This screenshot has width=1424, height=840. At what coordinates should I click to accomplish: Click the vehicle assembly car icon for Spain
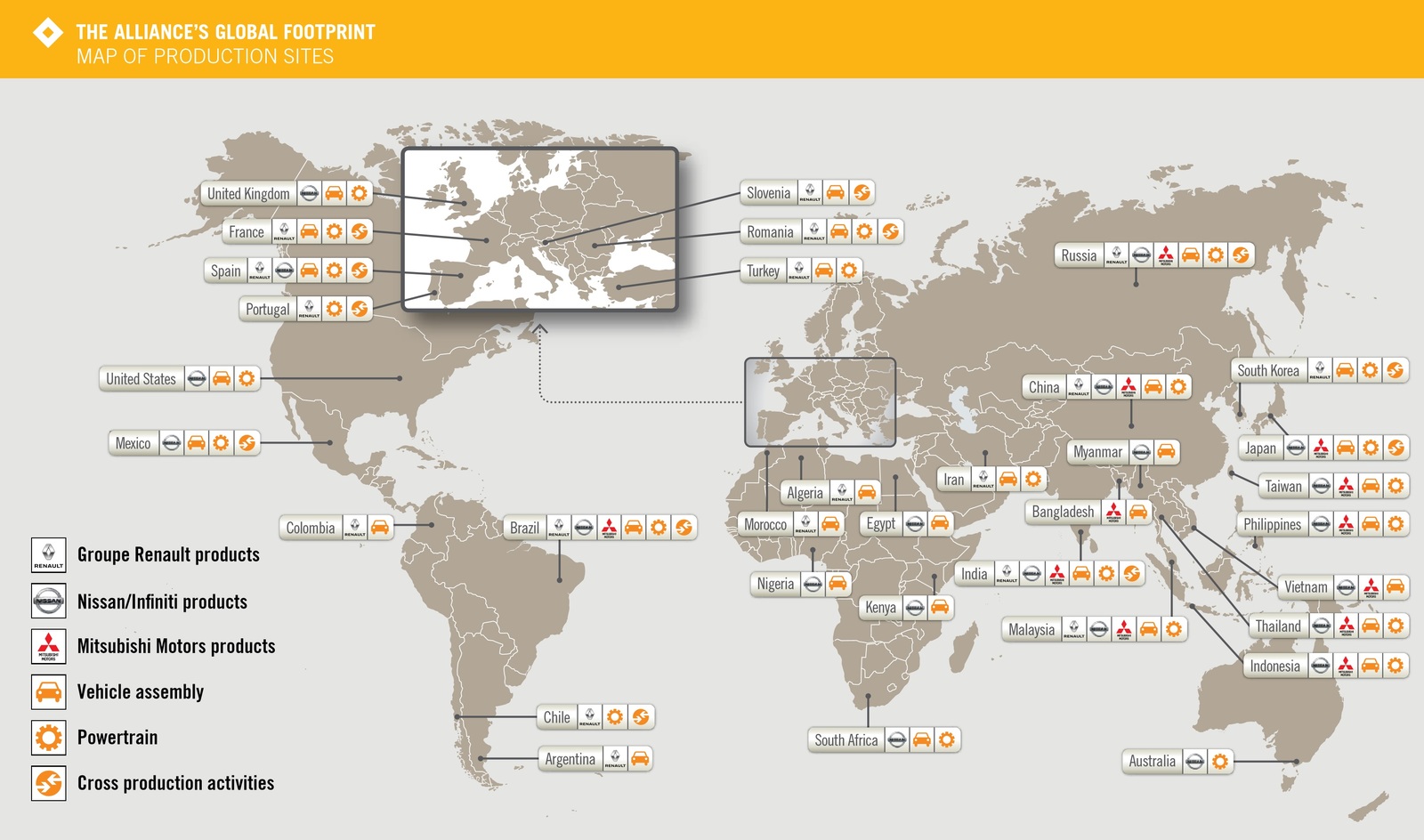[309, 271]
